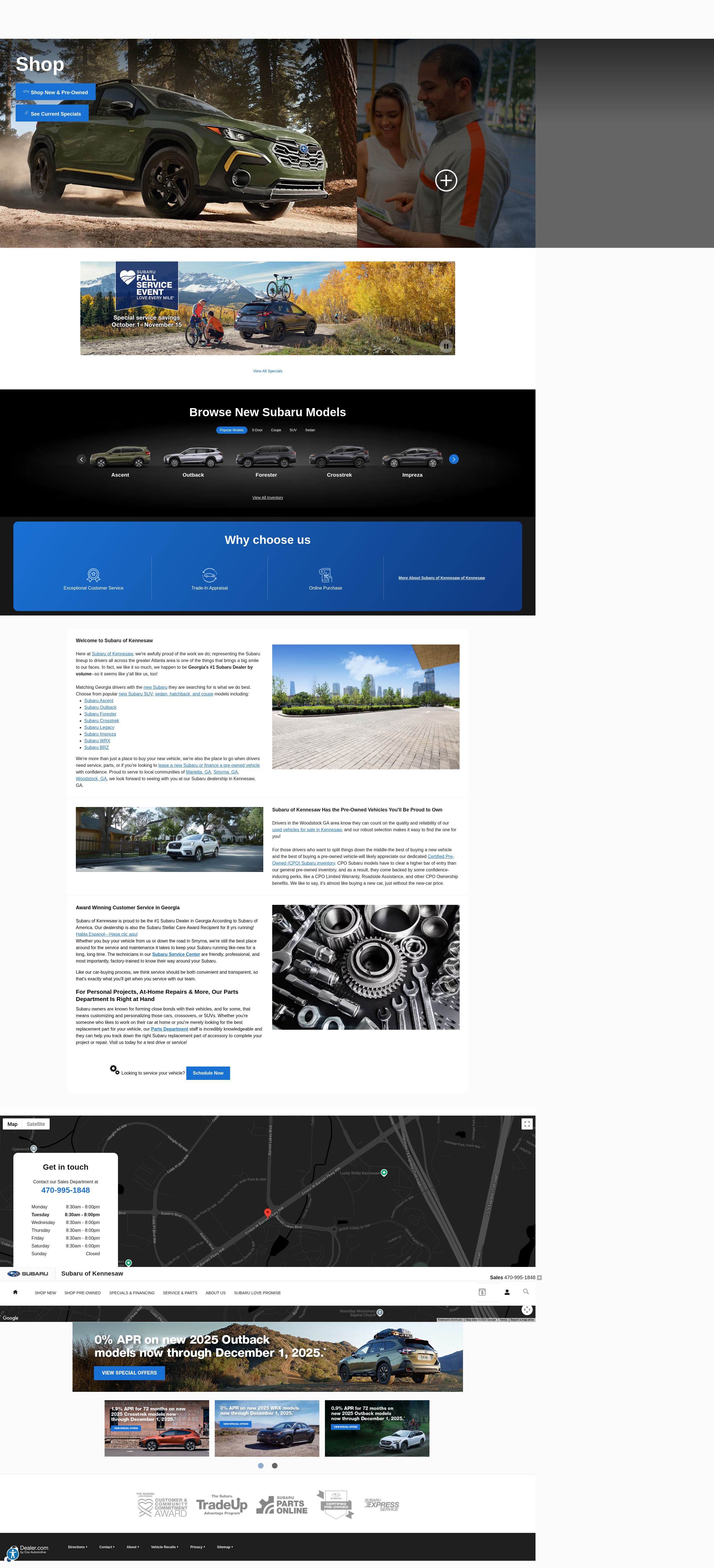Open the Specials & Financing menu
714x1568 pixels.
point(132,1293)
